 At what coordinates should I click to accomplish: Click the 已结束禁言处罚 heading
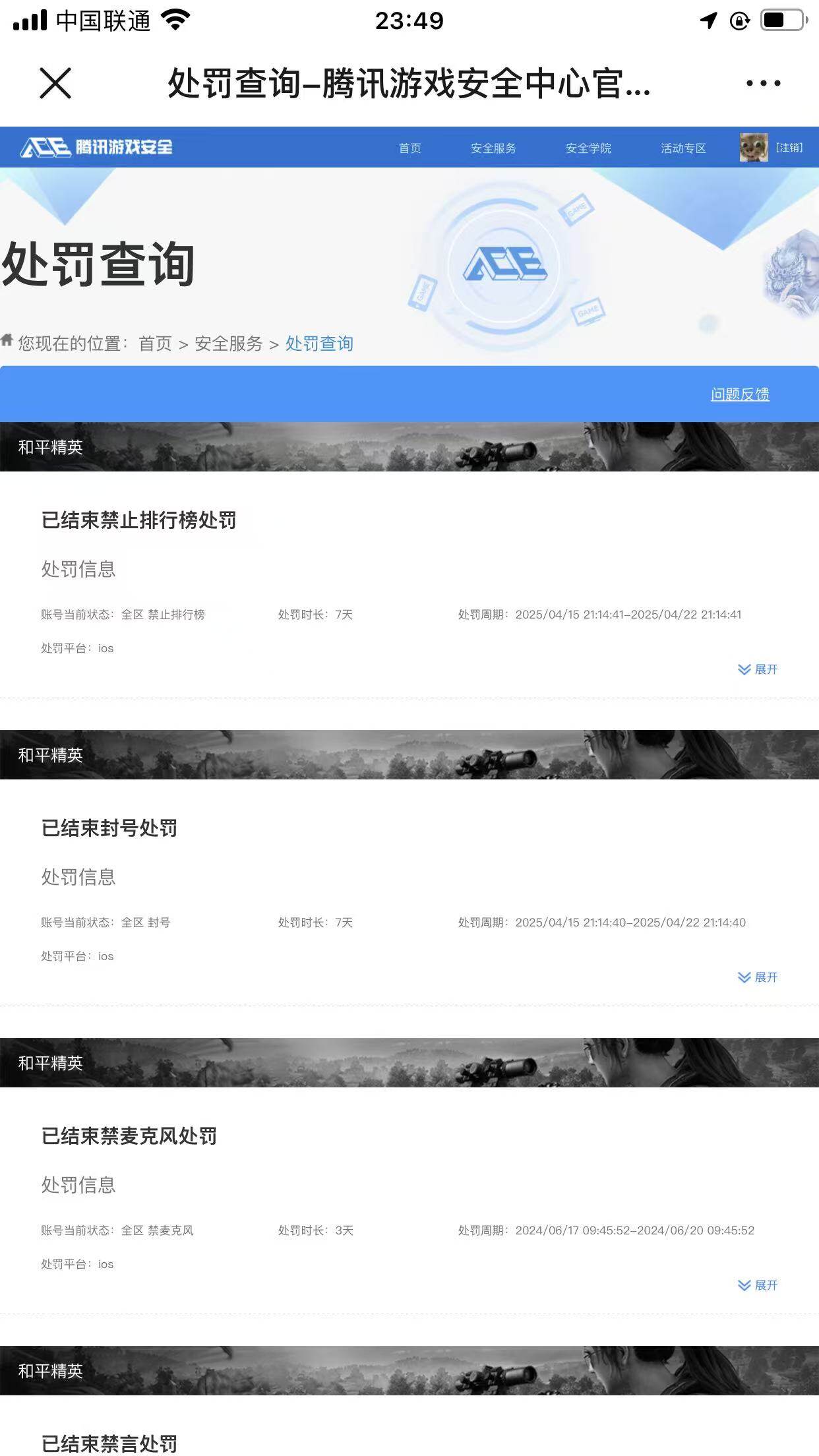[x=109, y=1443]
